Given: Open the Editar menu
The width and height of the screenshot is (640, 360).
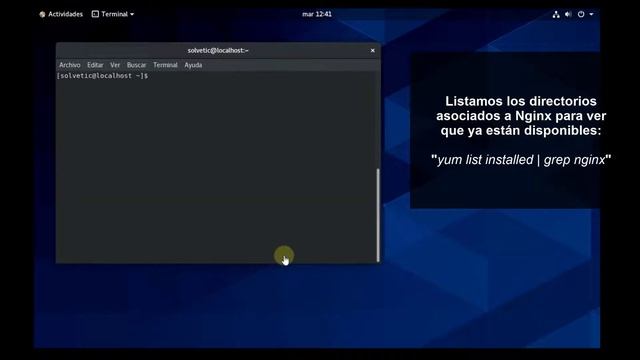Looking at the screenshot, I should point(95,65).
